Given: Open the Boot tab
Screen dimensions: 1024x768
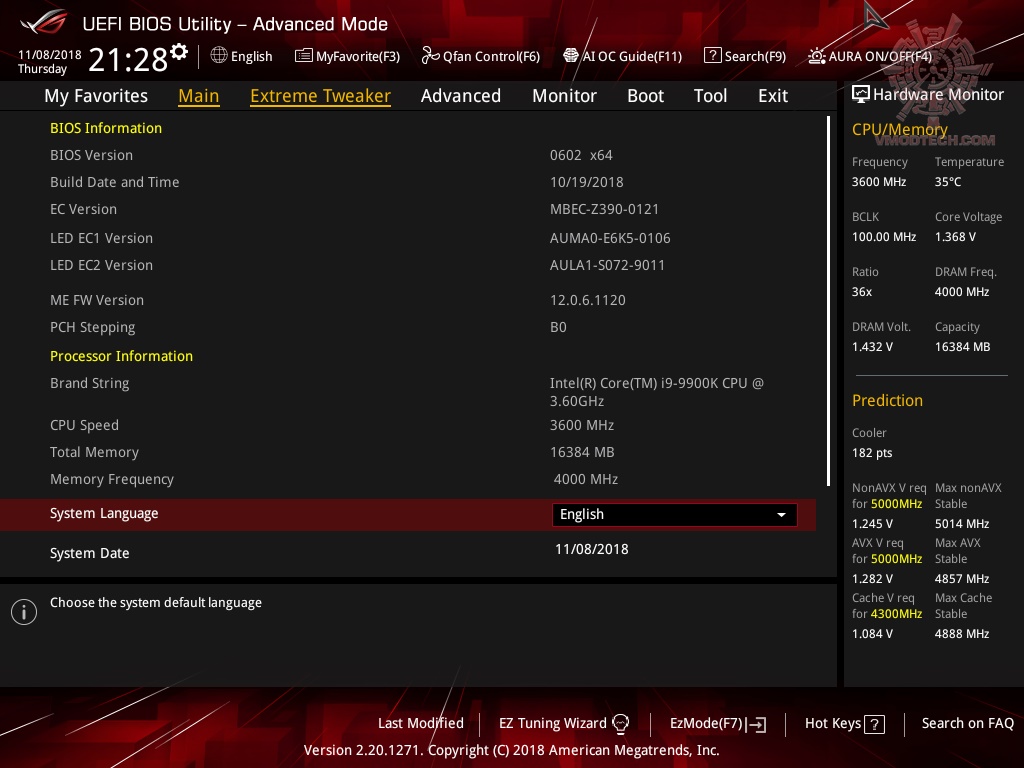Looking at the screenshot, I should click(645, 96).
